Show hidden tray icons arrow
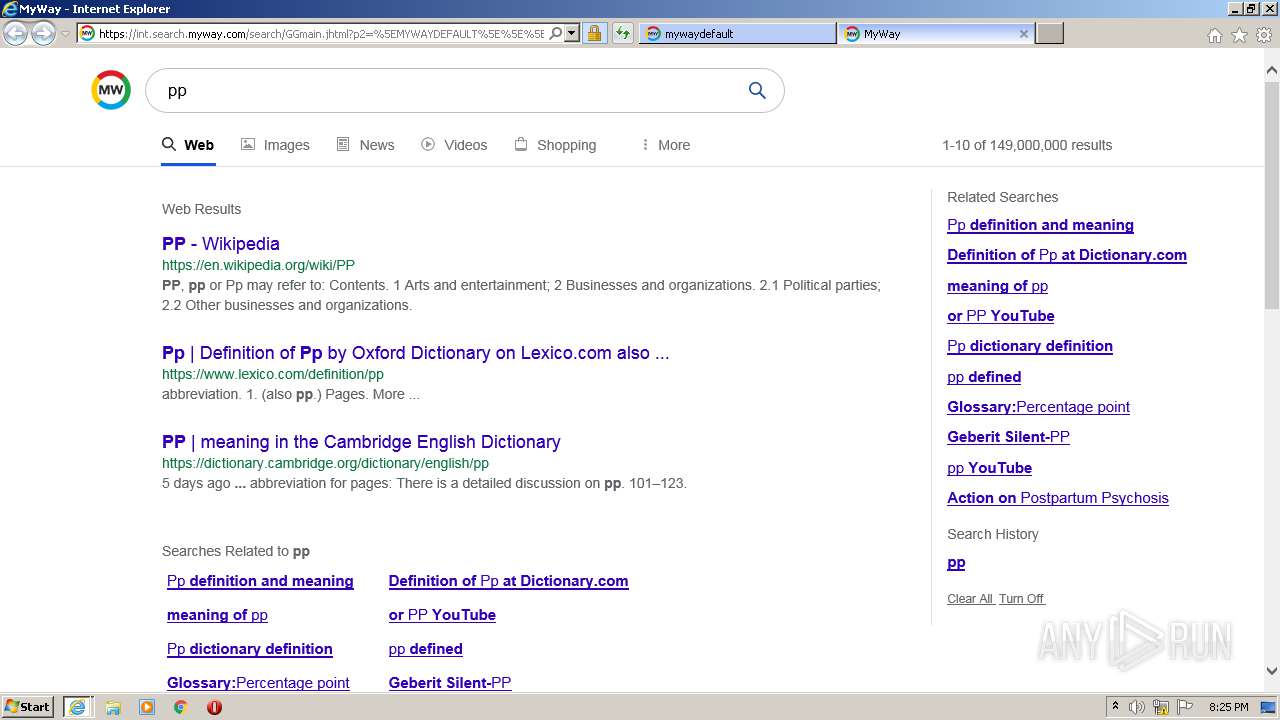Viewport: 1280px width, 720px height. (x=1115, y=707)
